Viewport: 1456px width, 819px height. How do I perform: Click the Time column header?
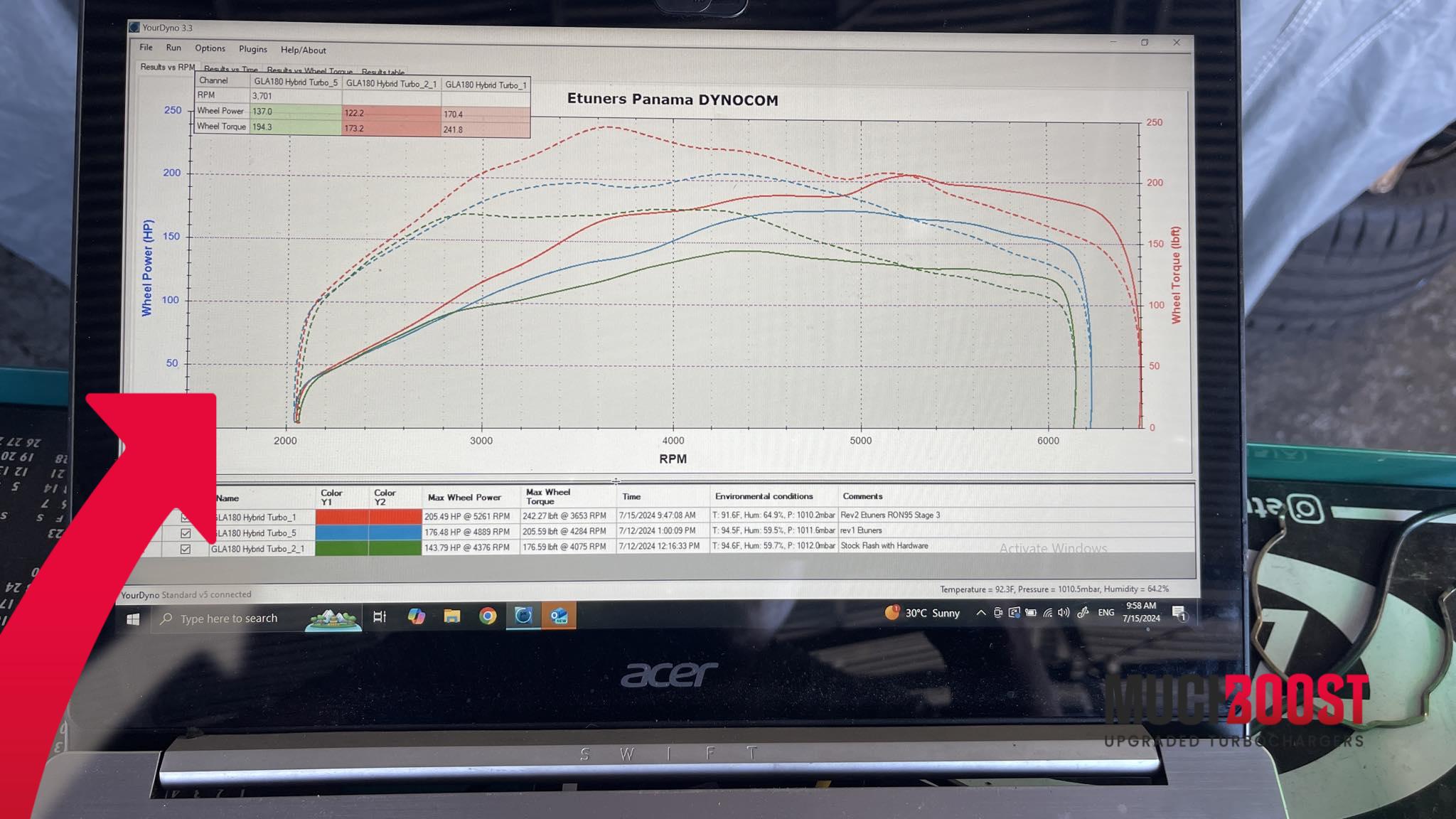(x=663, y=496)
